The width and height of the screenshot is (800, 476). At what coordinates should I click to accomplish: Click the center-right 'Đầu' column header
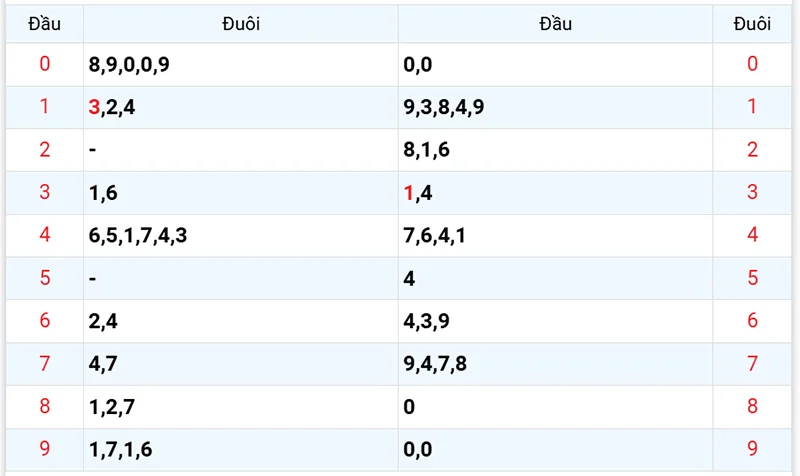[x=555, y=24]
